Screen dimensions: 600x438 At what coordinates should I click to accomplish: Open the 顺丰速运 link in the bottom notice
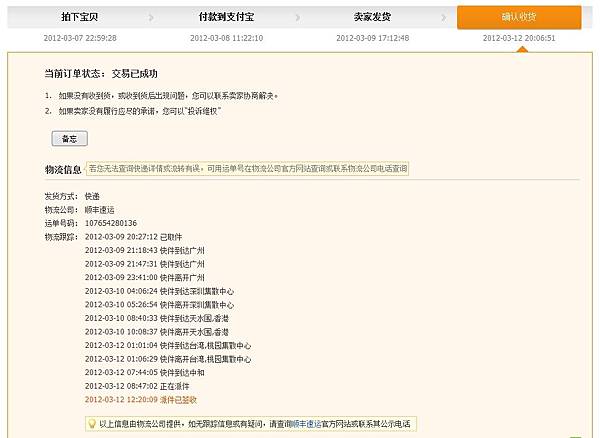point(306,424)
